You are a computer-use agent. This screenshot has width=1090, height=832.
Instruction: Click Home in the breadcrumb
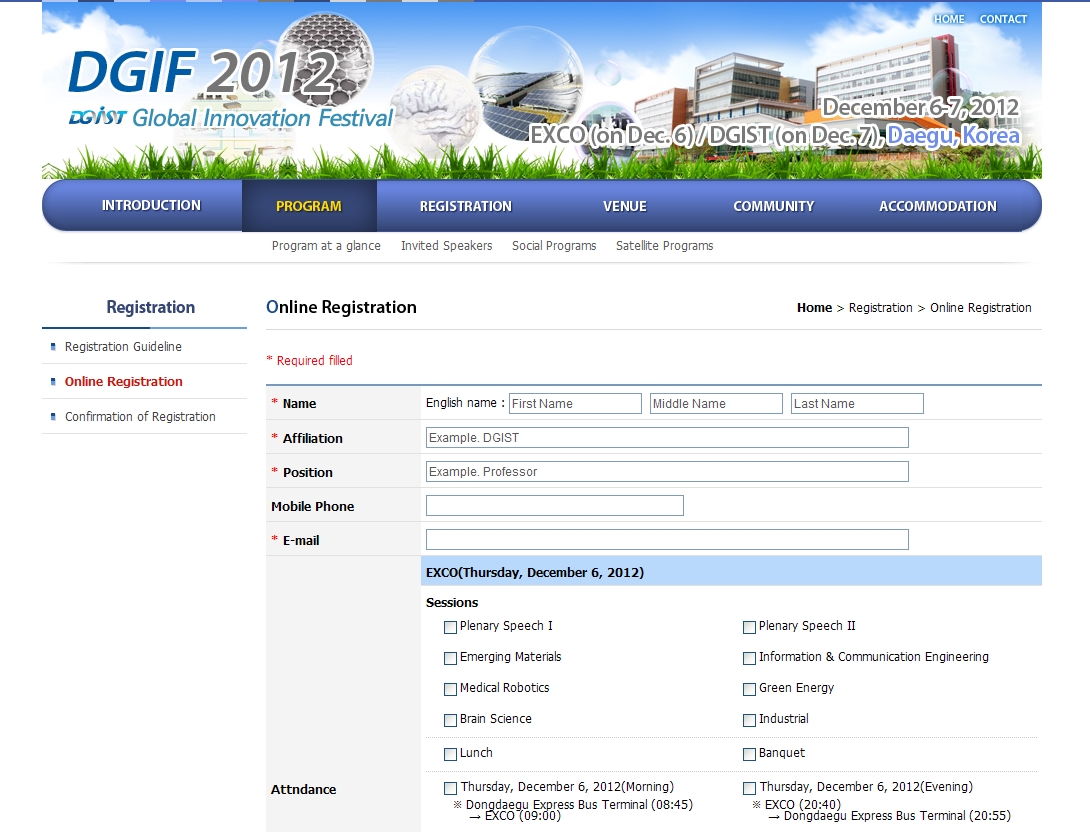pyautogui.click(x=814, y=307)
